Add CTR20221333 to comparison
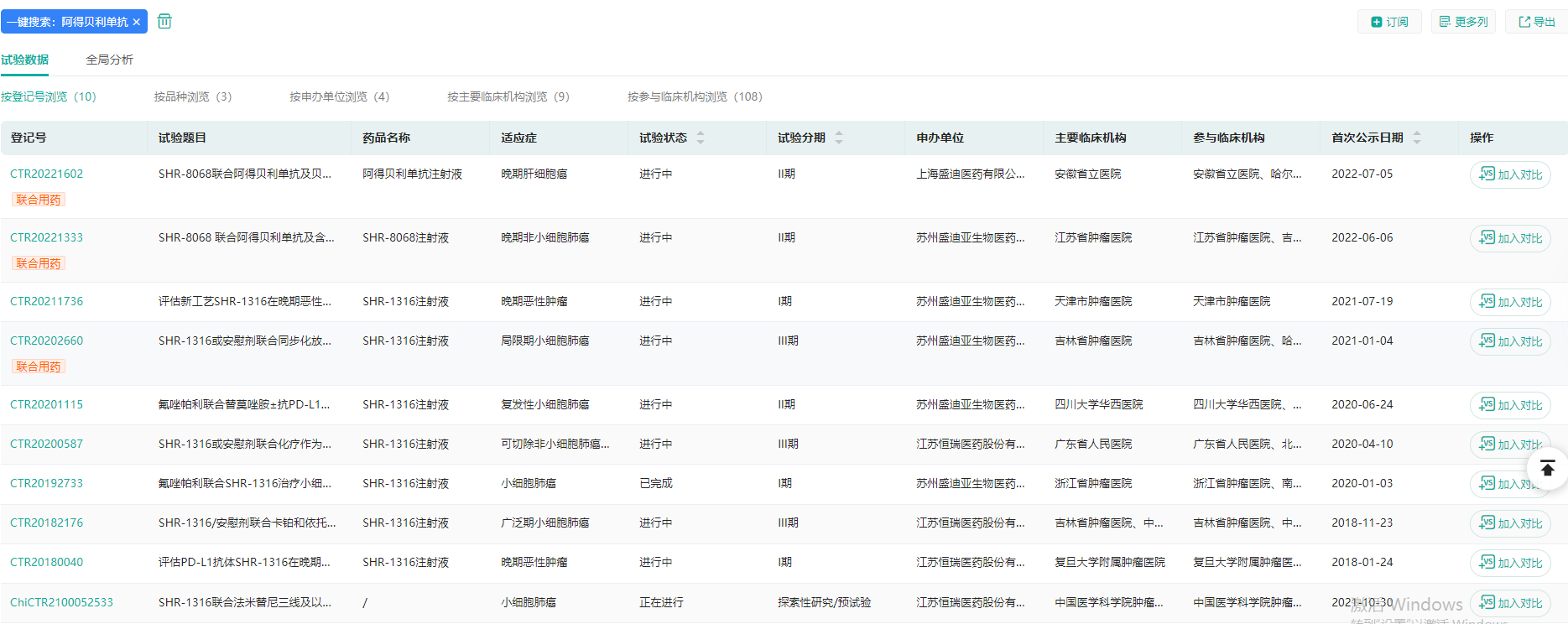The height and width of the screenshot is (624, 1568). [1510, 238]
